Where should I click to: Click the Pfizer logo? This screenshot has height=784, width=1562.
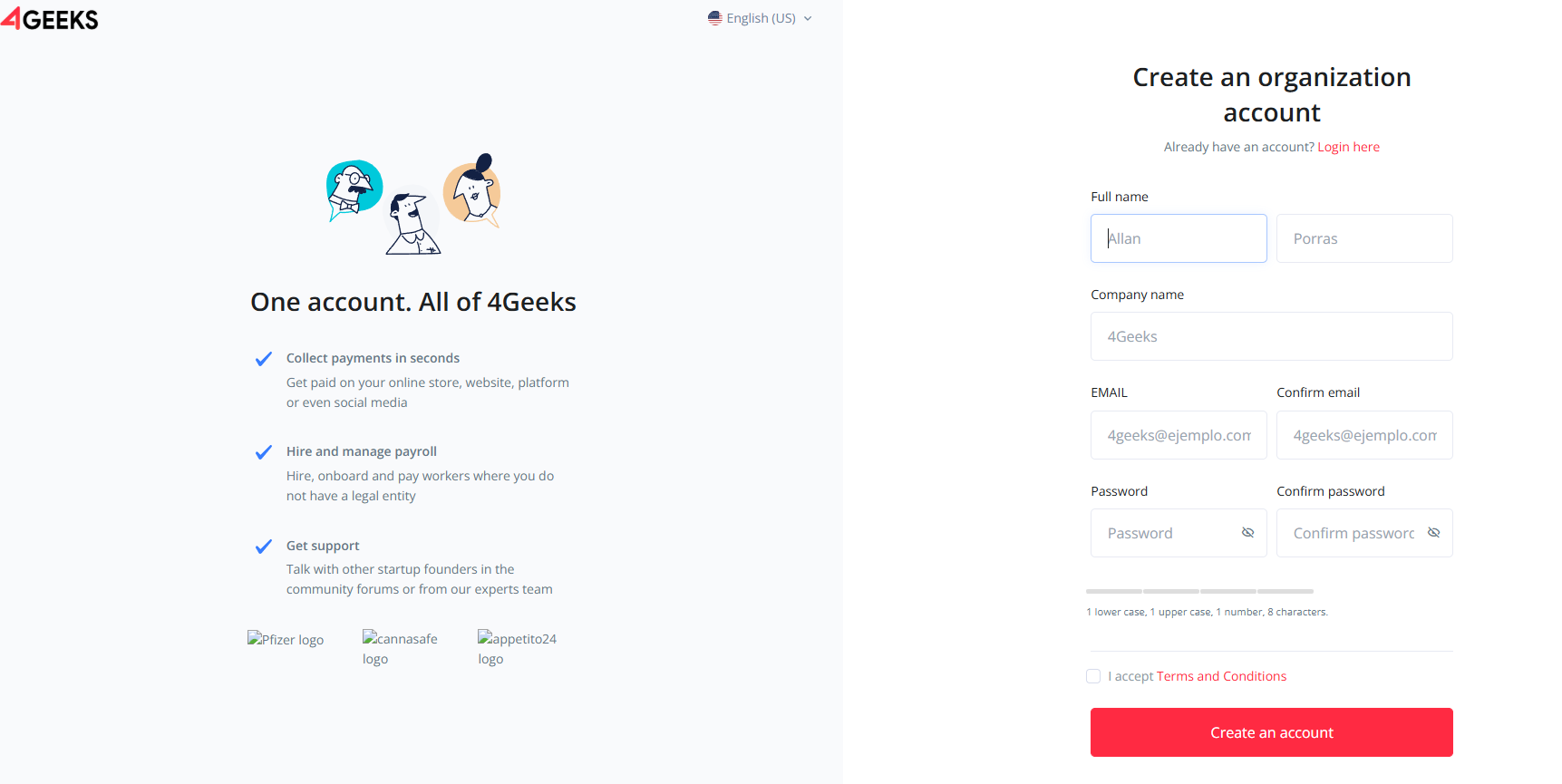click(285, 639)
